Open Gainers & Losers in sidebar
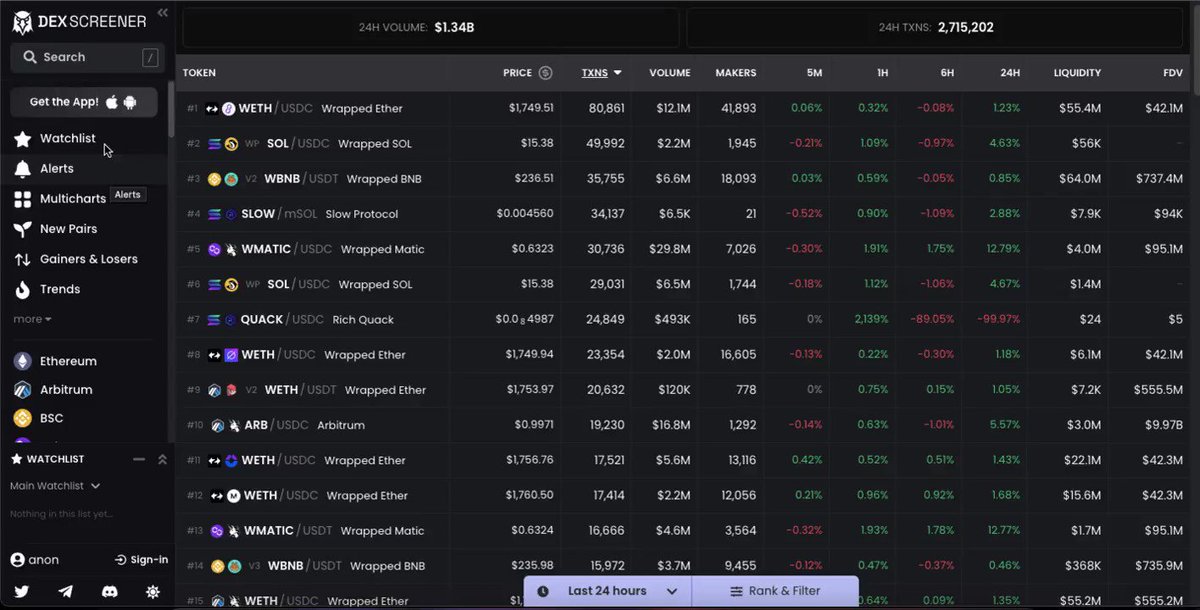The width and height of the screenshot is (1200, 610). pyautogui.click(x=88, y=259)
